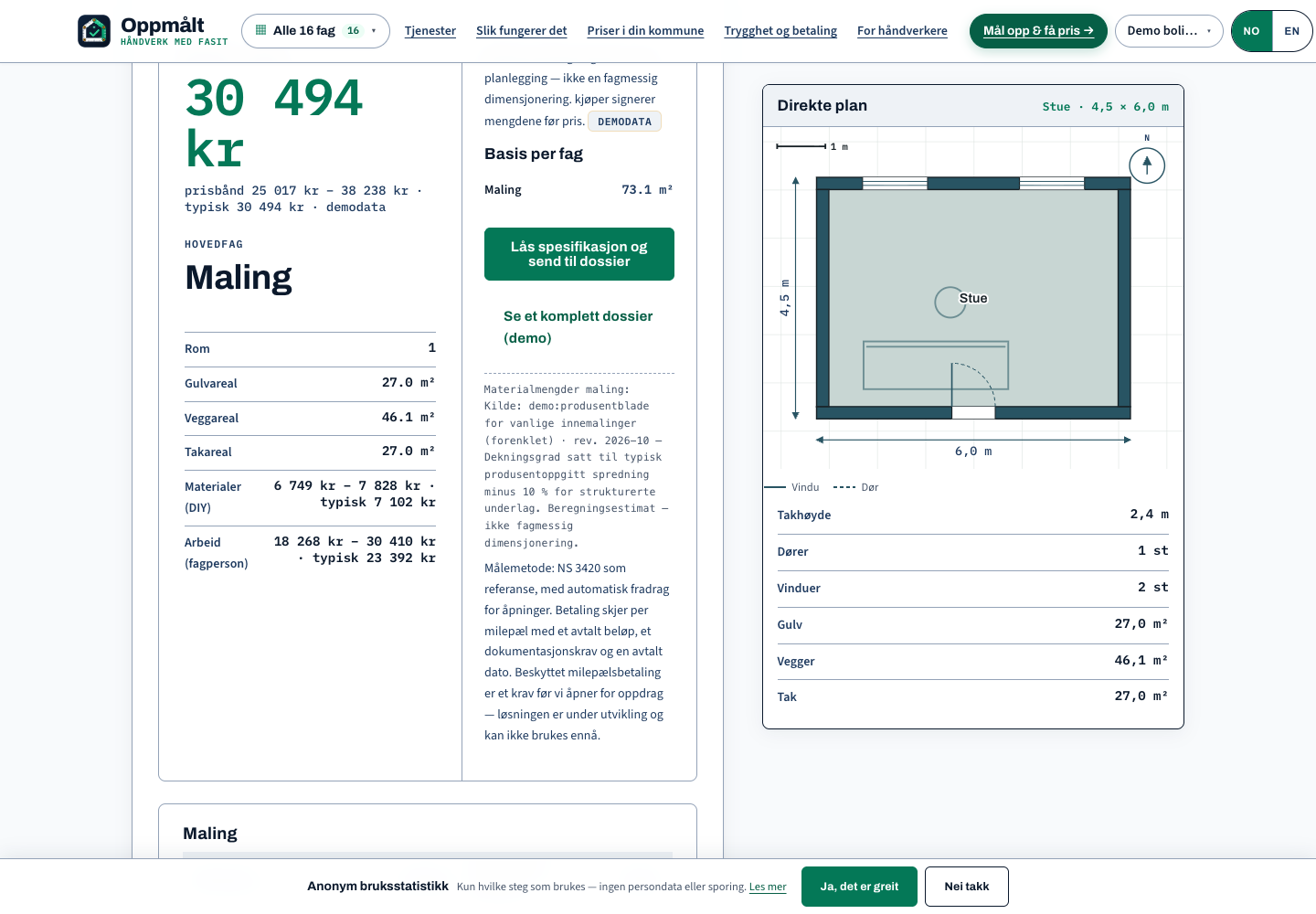
Task: Click the Gulvareal 27.0 m² value
Action: [x=409, y=383]
